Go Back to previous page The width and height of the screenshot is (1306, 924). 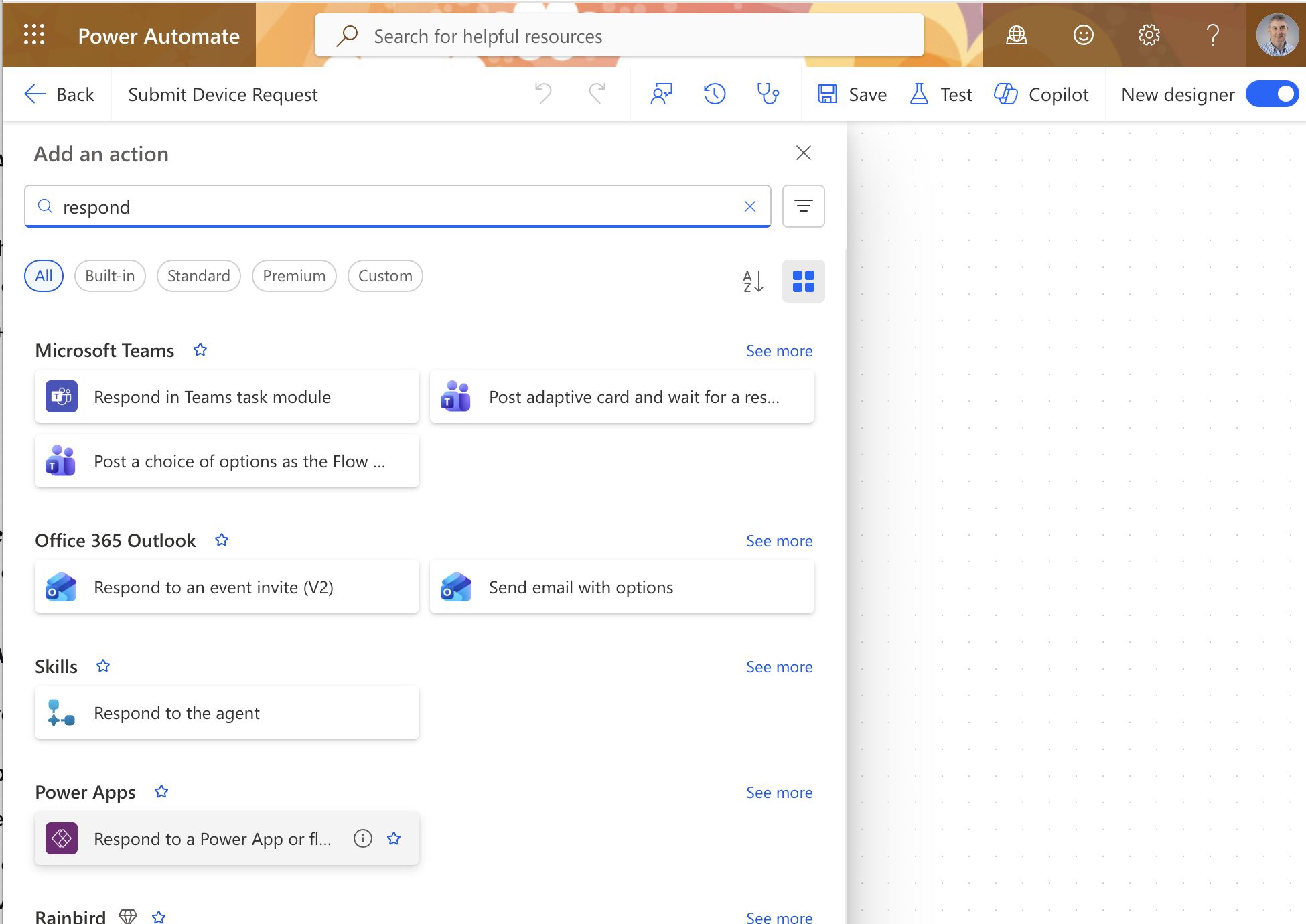click(59, 94)
